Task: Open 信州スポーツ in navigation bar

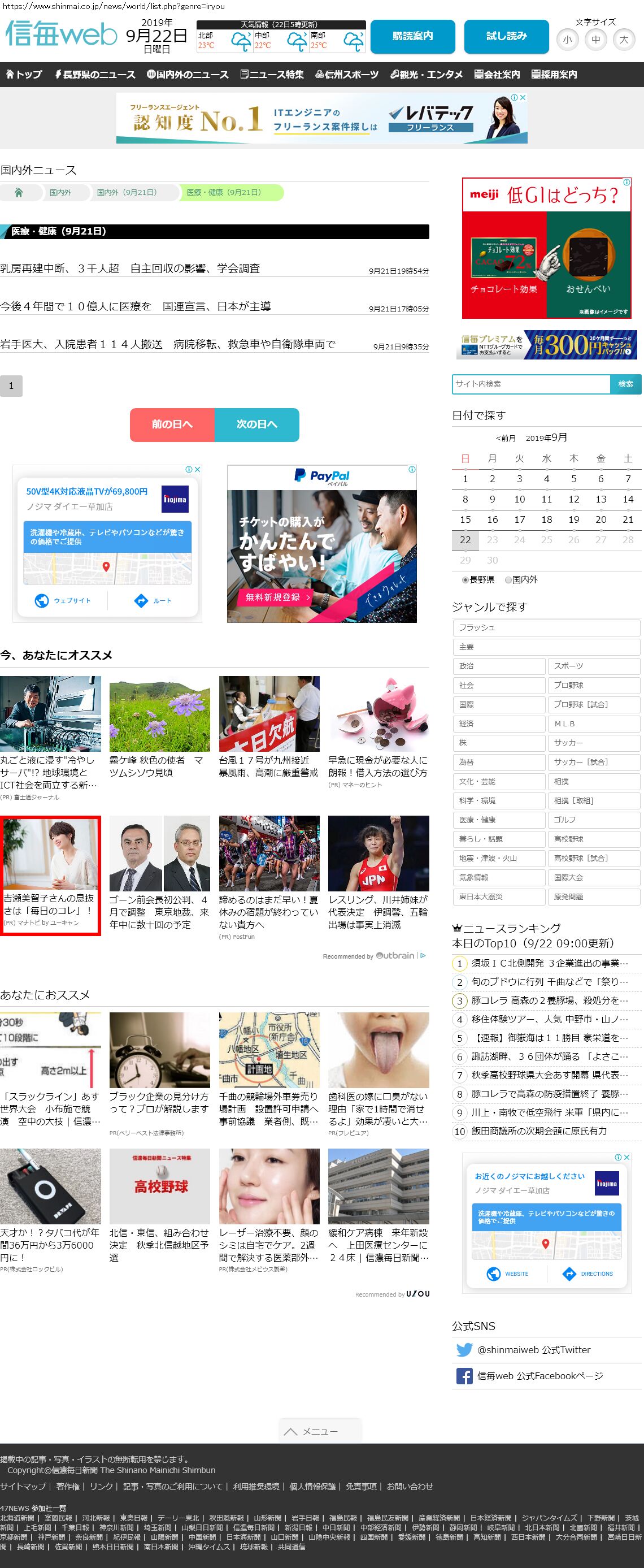Action: [x=347, y=74]
